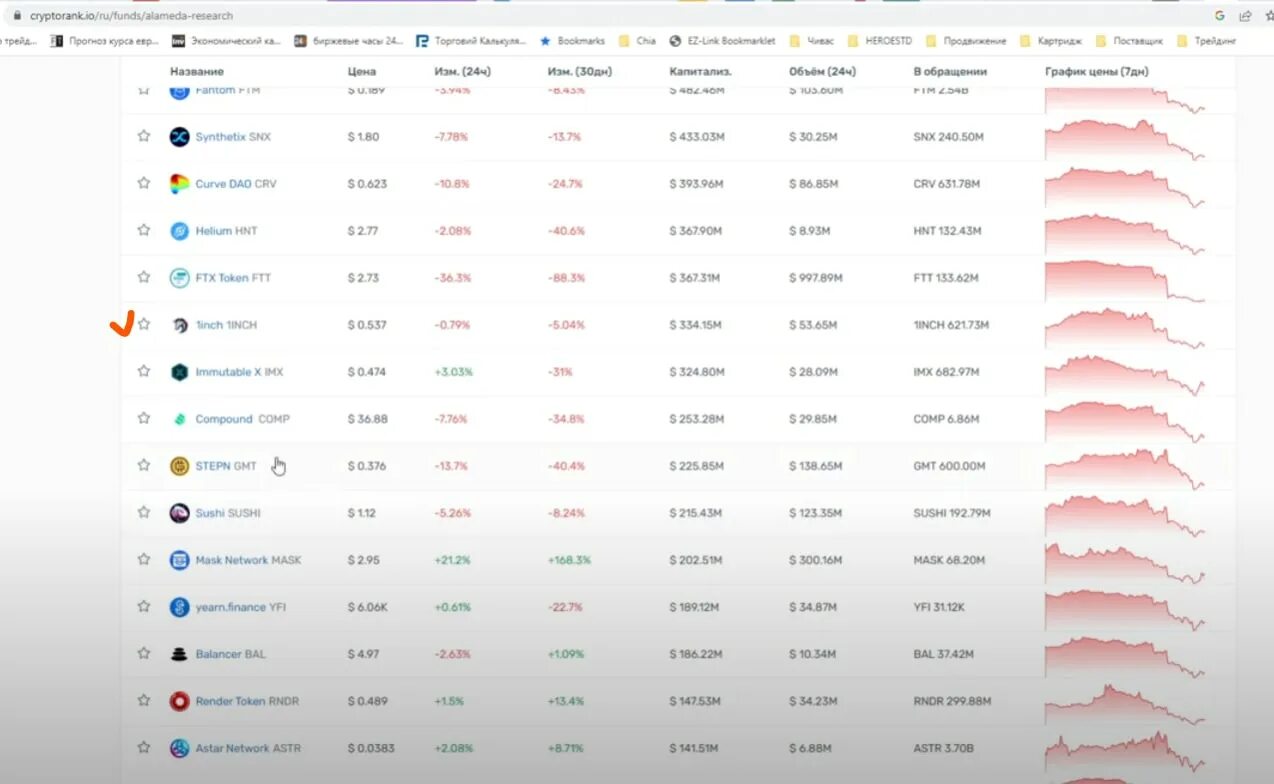Open the HEROESTD bookmarks folder
This screenshot has height=784, width=1274.
[x=880, y=41]
